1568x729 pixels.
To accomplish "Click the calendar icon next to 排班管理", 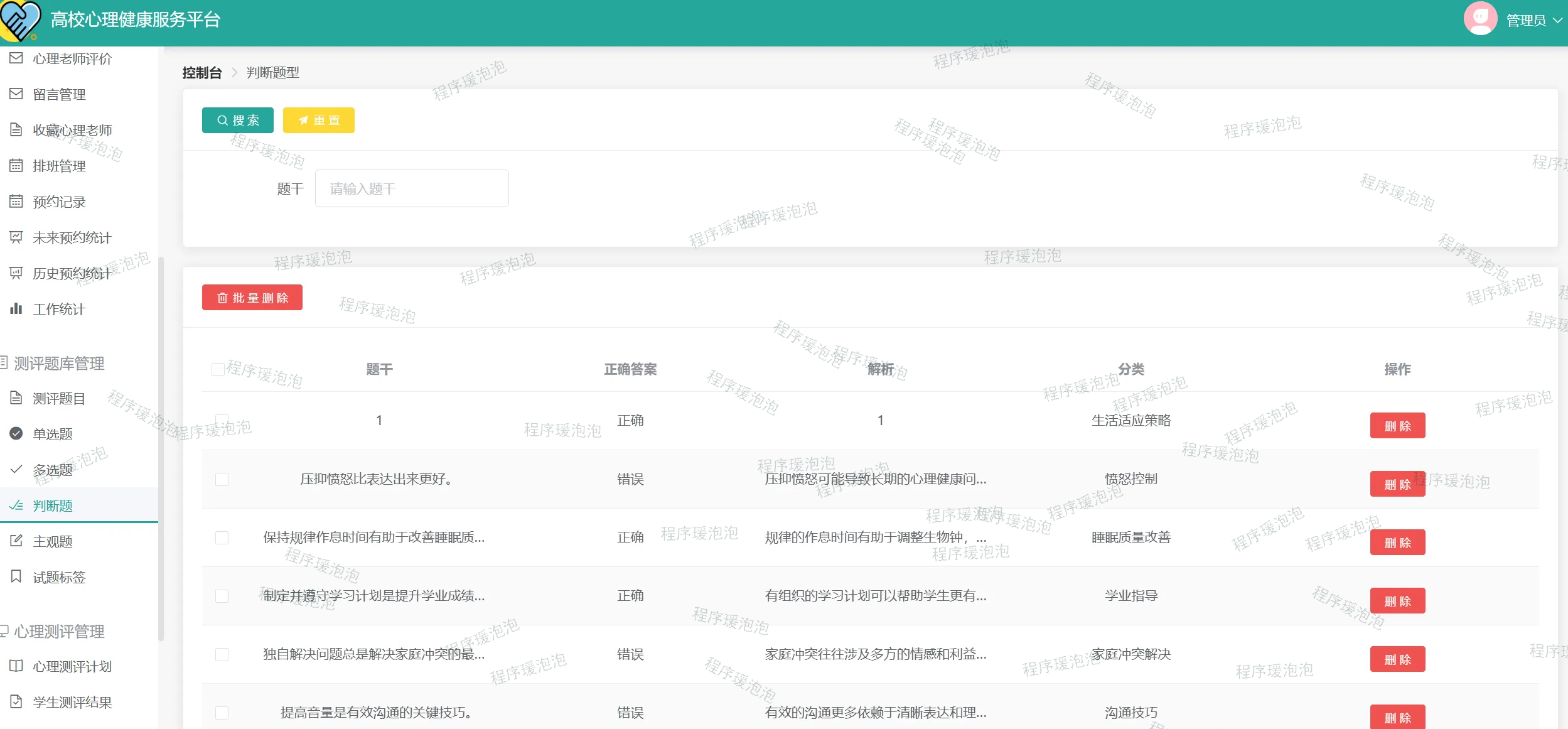I will click(x=16, y=166).
